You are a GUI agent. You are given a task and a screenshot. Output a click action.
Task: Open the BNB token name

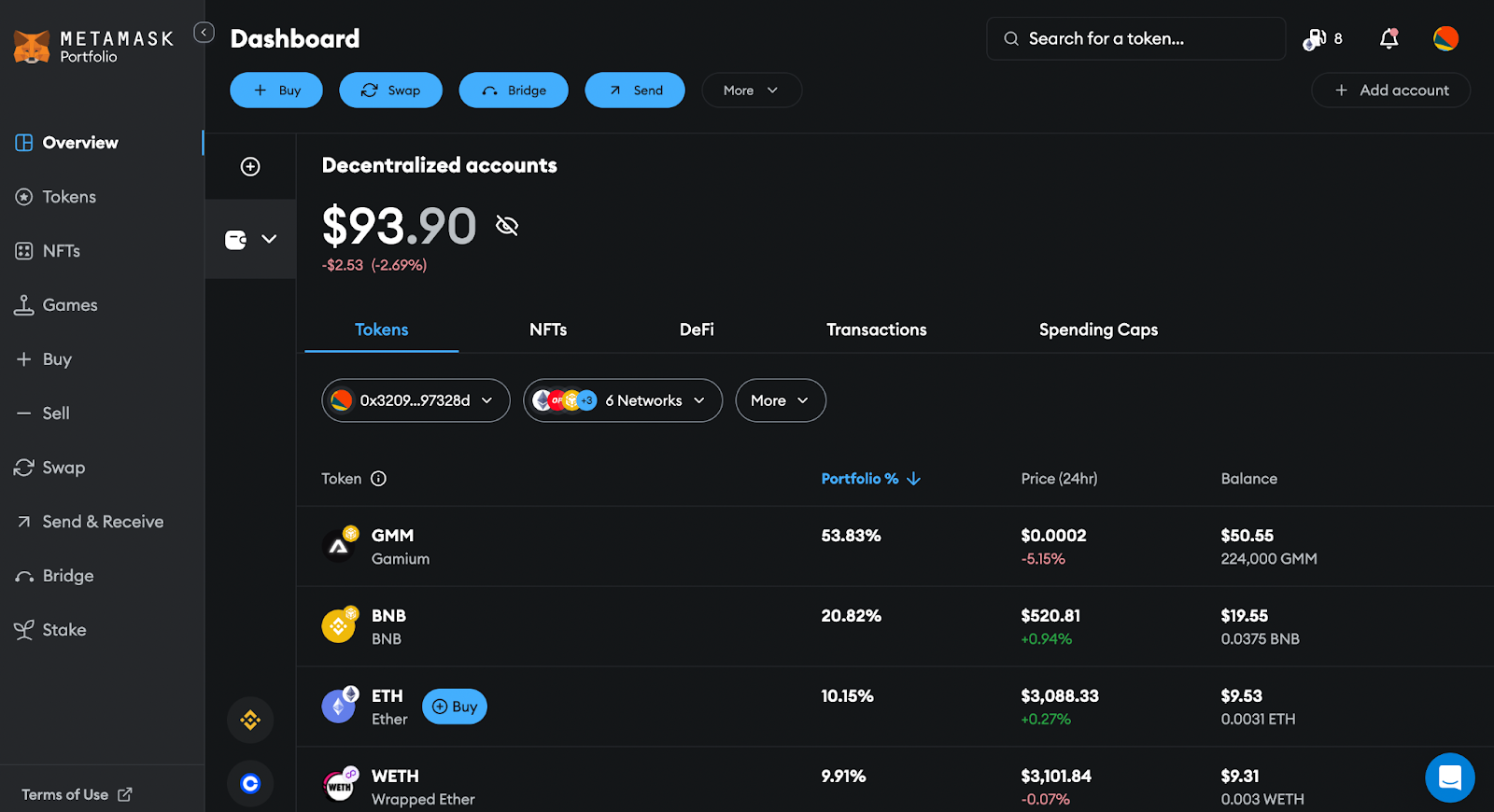pyautogui.click(x=389, y=616)
